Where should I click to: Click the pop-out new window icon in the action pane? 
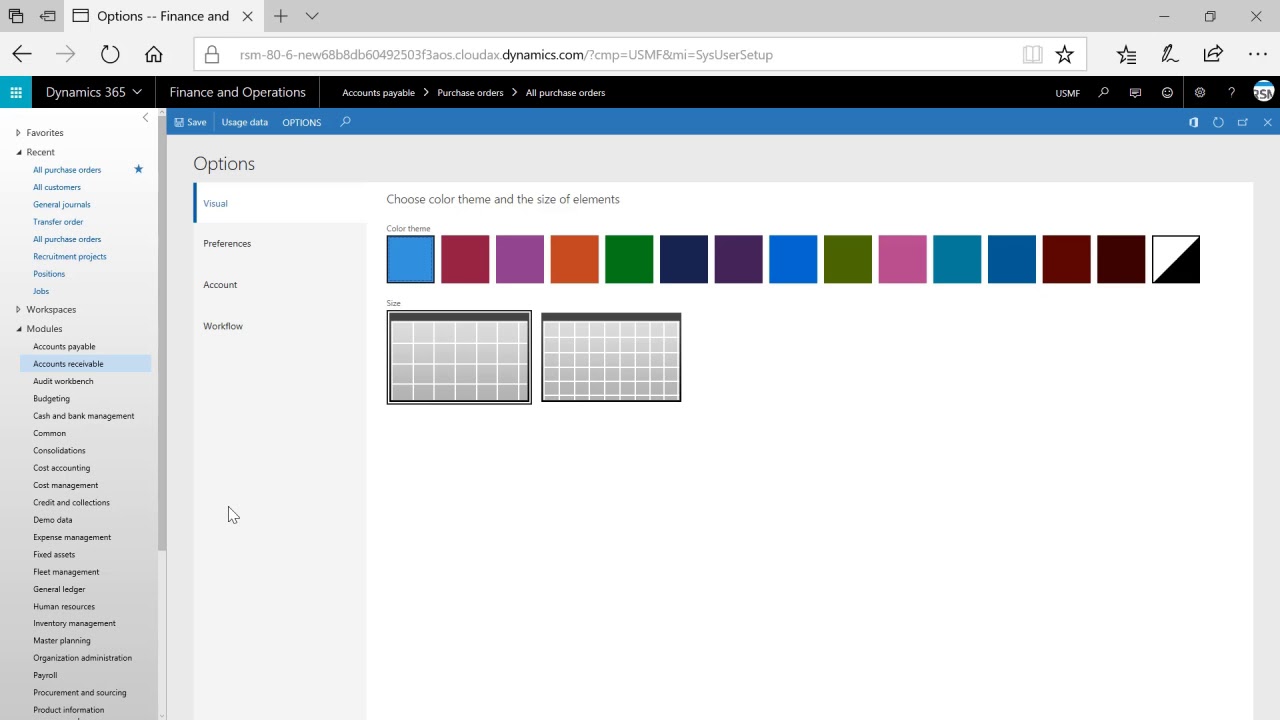(1243, 122)
